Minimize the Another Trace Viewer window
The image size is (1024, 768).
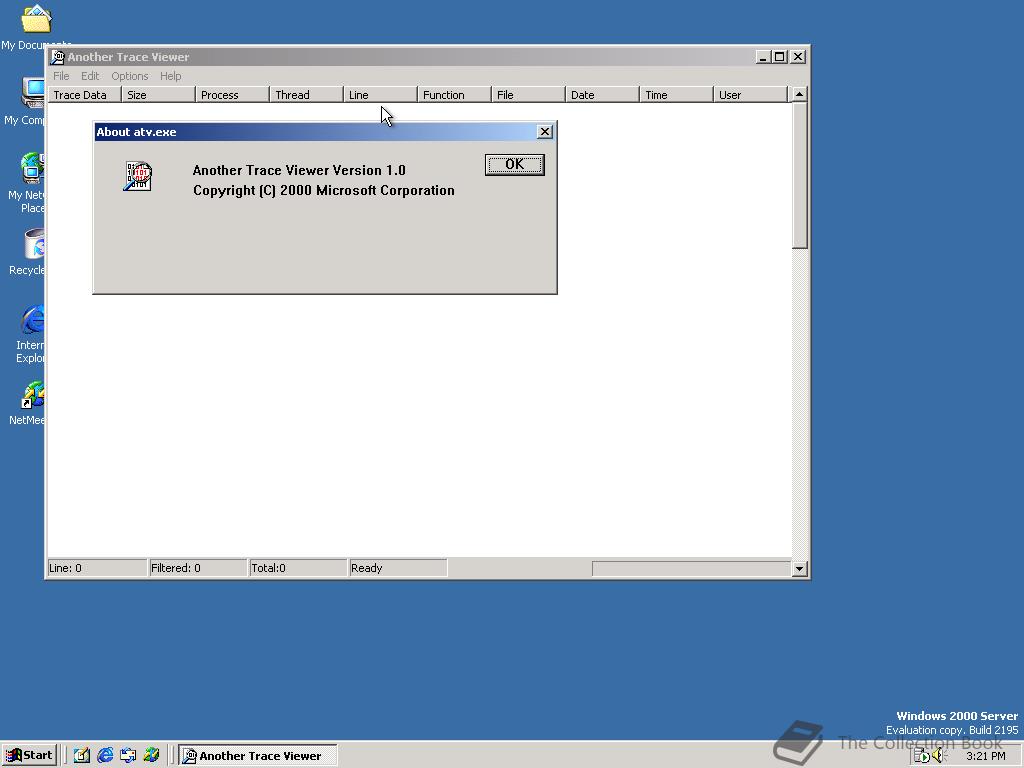(763, 57)
